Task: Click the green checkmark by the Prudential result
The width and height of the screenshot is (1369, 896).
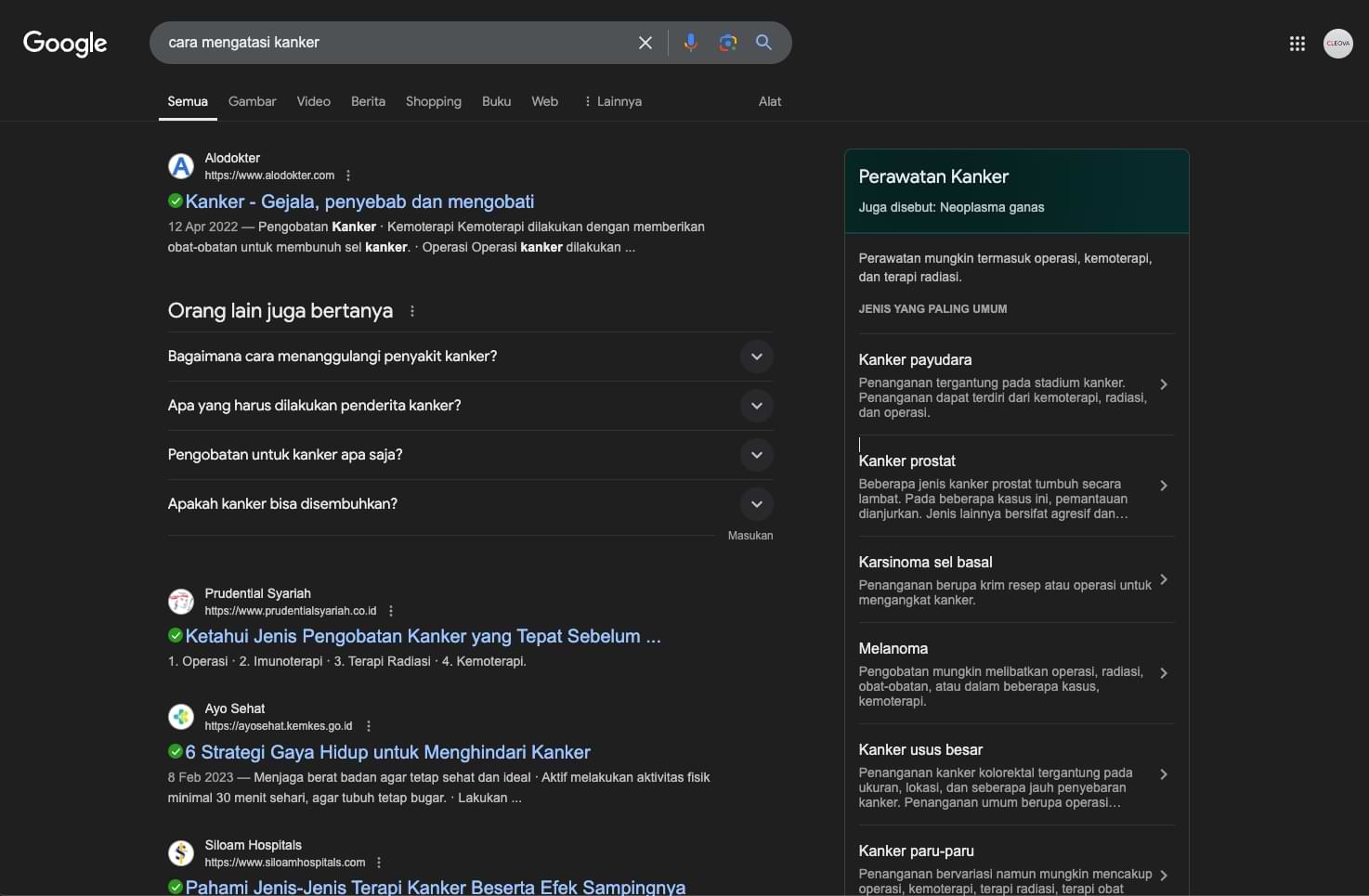Action: (175, 635)
